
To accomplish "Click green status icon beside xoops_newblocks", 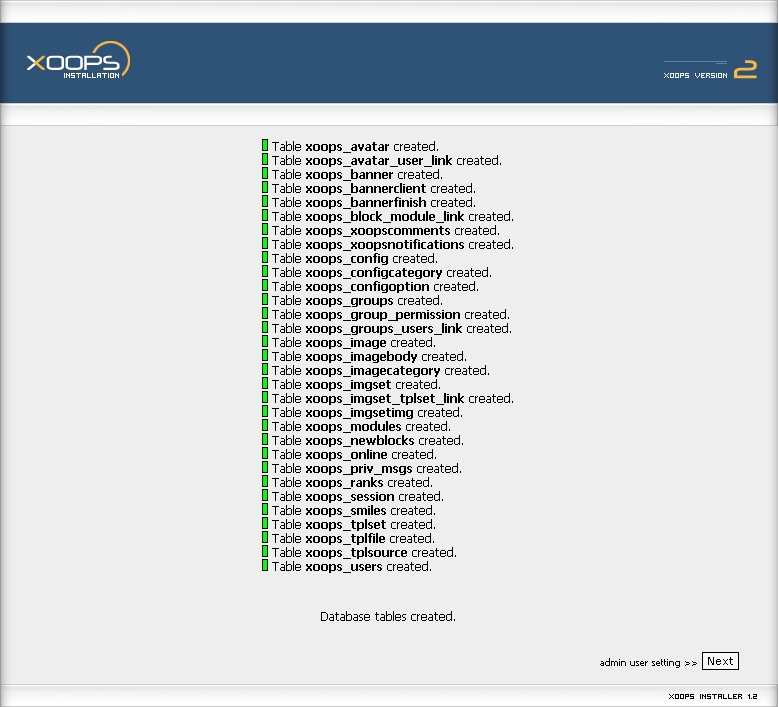I will pos(265,439).
